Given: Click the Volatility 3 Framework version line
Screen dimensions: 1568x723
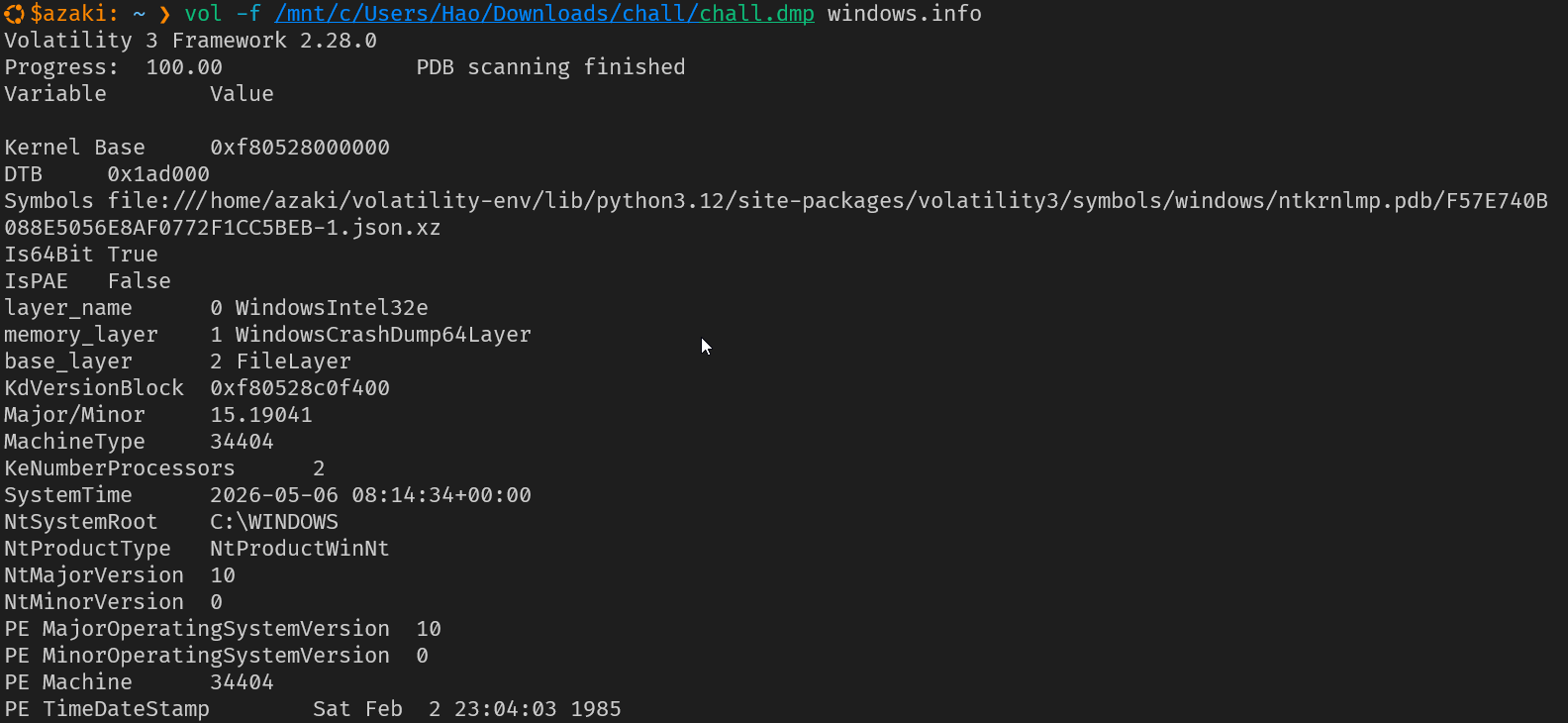Looking at the screenshot, I should 191,41.
